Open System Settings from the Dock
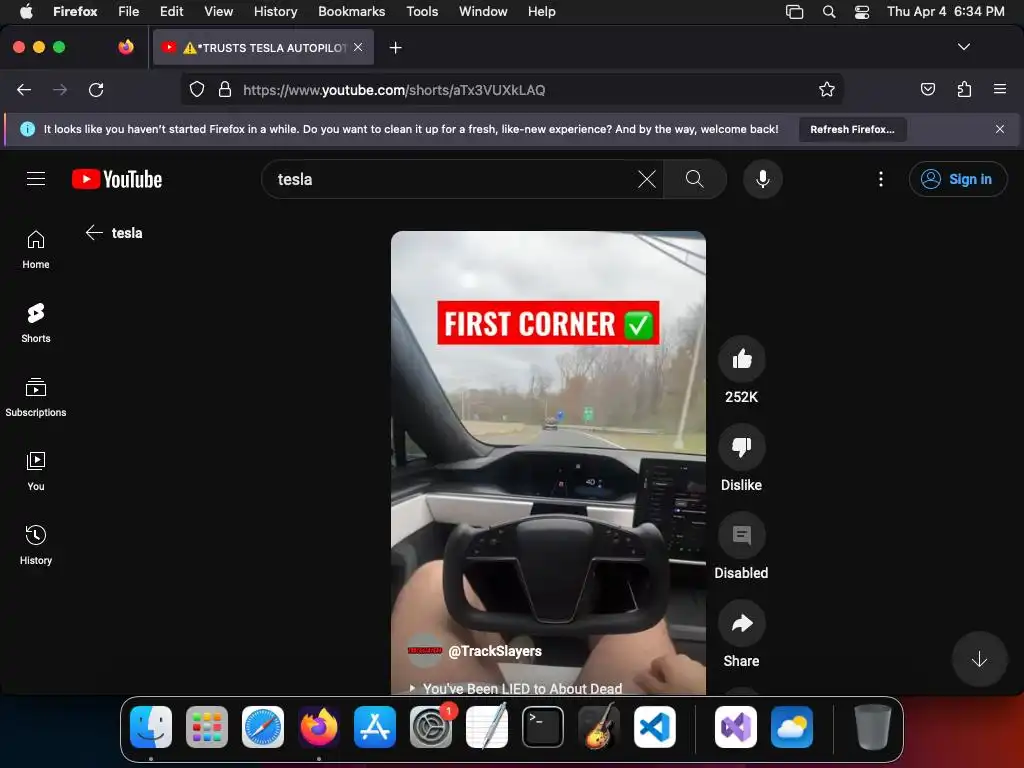 pos(431,727)
